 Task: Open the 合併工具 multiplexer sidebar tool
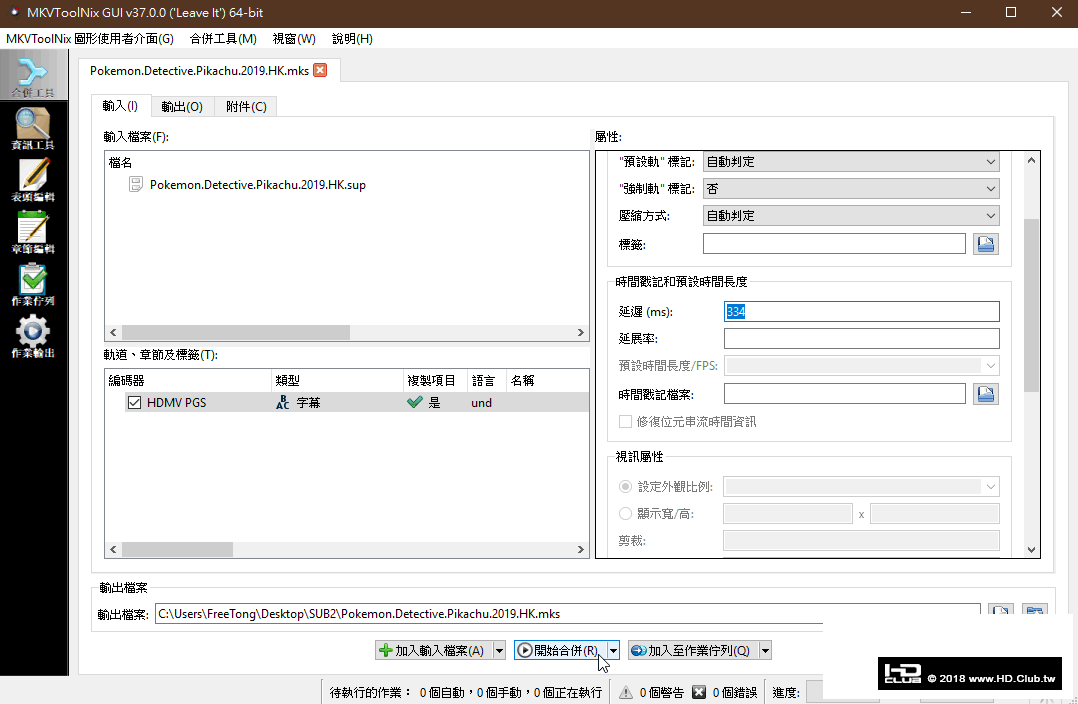coord(33,75)
